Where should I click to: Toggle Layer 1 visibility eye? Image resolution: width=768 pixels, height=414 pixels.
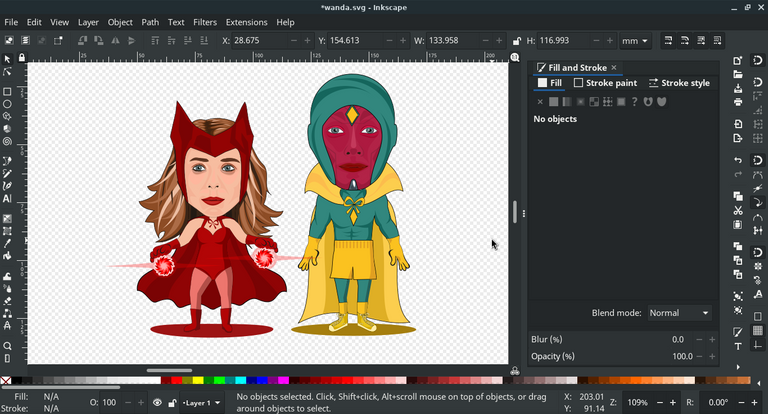[x=157, y=403]
